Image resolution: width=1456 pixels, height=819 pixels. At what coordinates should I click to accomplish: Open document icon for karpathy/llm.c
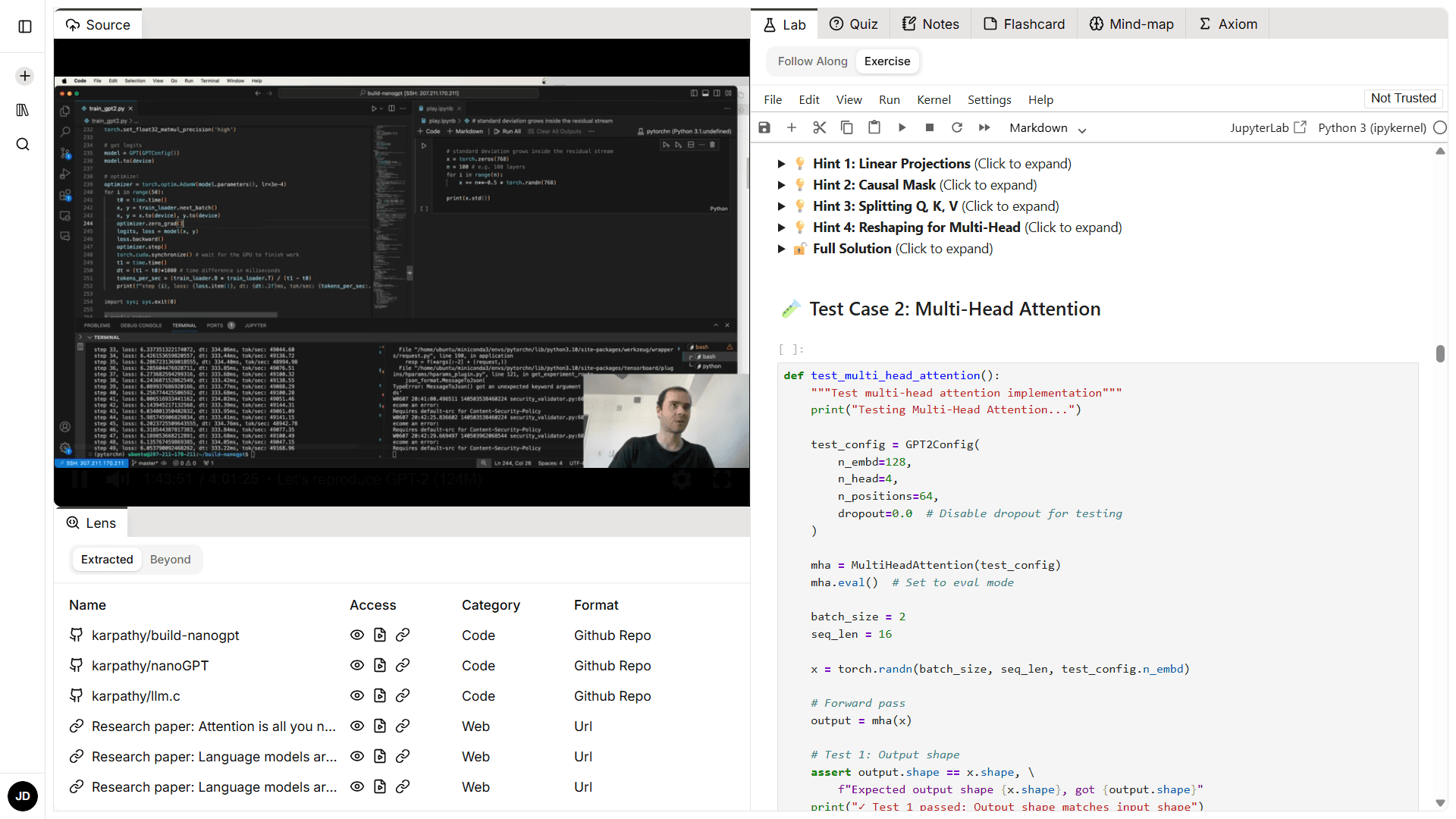[380, 695]
